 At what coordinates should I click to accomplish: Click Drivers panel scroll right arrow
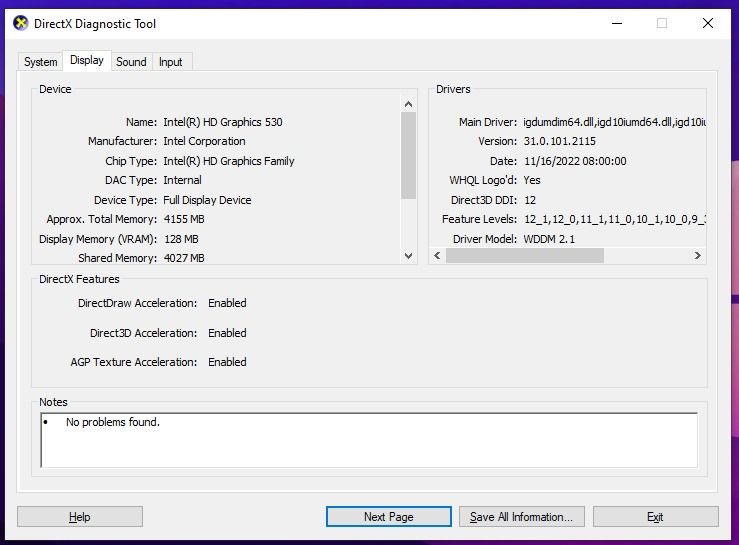[x=697, y=256]
